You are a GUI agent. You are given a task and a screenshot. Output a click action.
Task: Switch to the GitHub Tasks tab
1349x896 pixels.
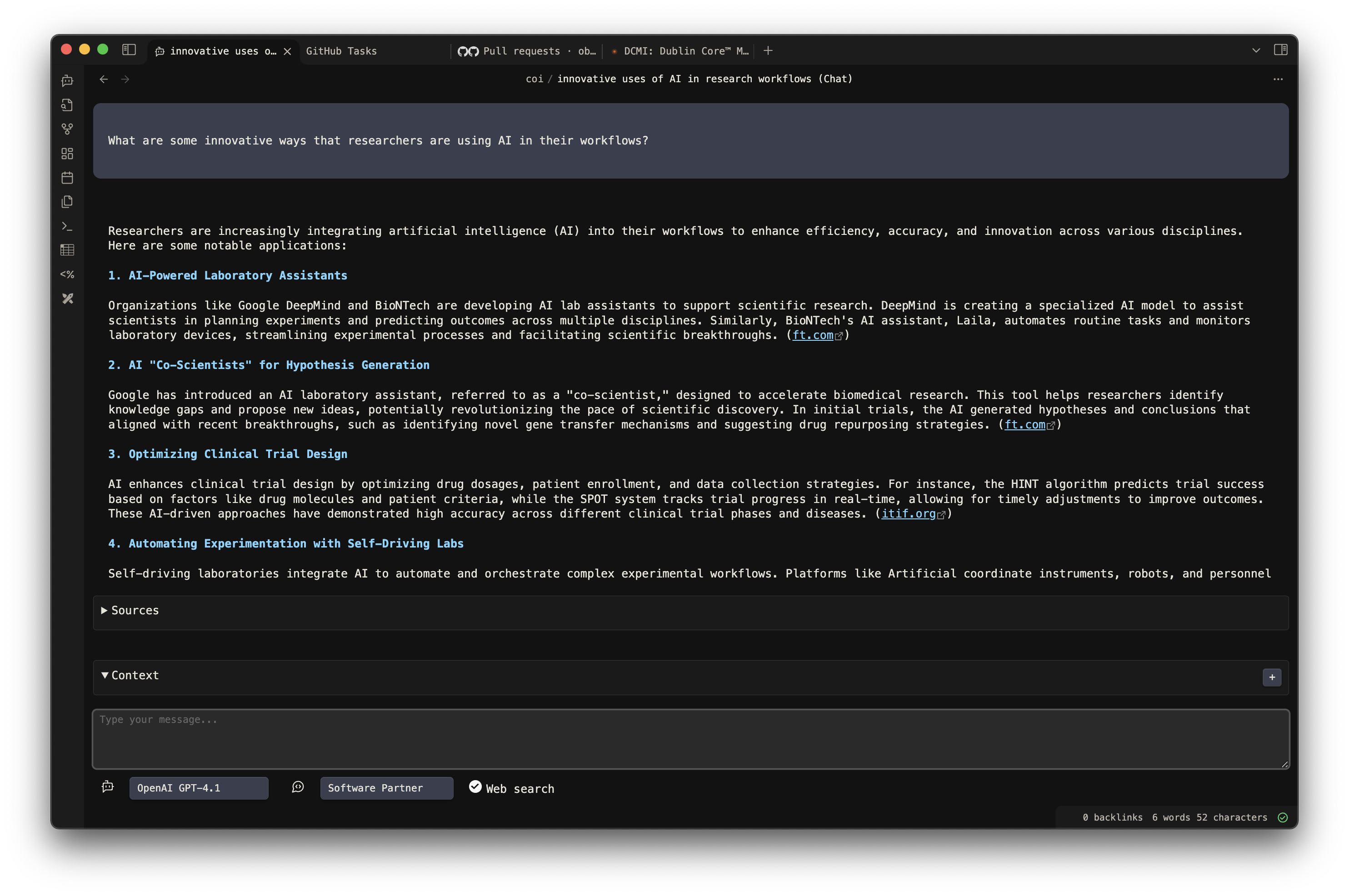coord(375,51)
